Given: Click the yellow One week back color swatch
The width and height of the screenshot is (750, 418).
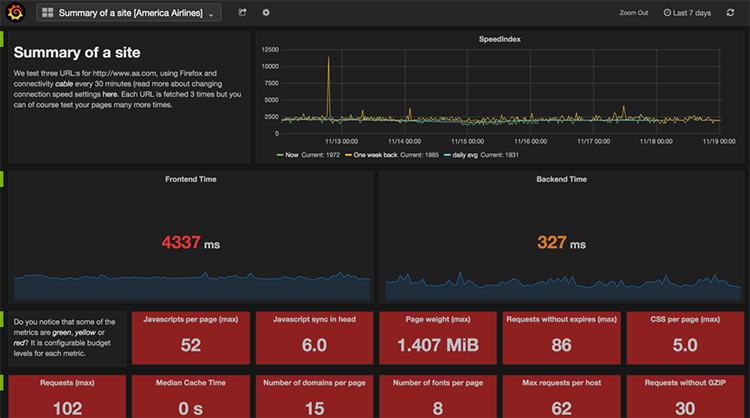Looking at the screenshot, I should [x=348, y=155].
